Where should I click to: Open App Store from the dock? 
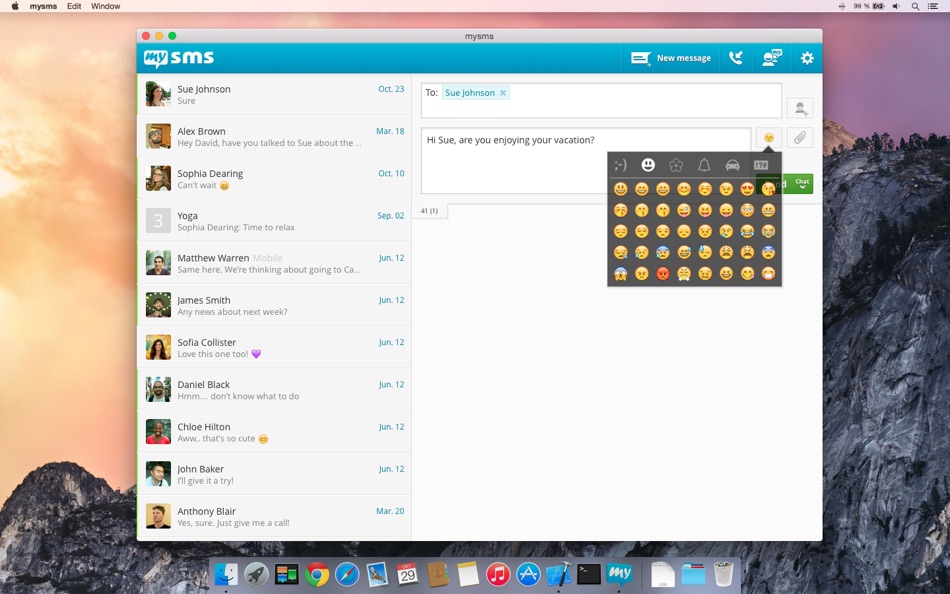tap(528, 574)
